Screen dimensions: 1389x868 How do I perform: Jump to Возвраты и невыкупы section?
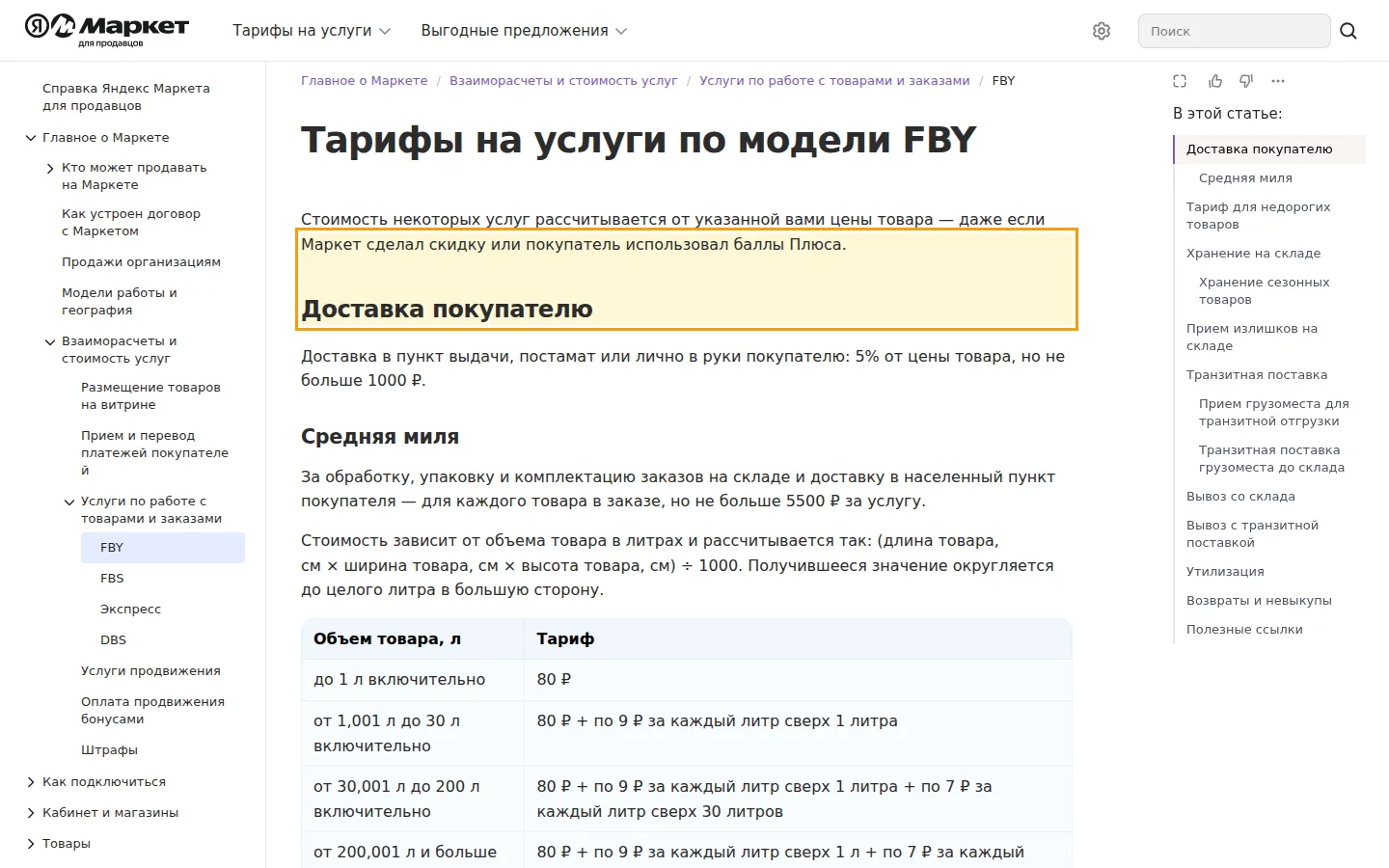click(1259, 601)
